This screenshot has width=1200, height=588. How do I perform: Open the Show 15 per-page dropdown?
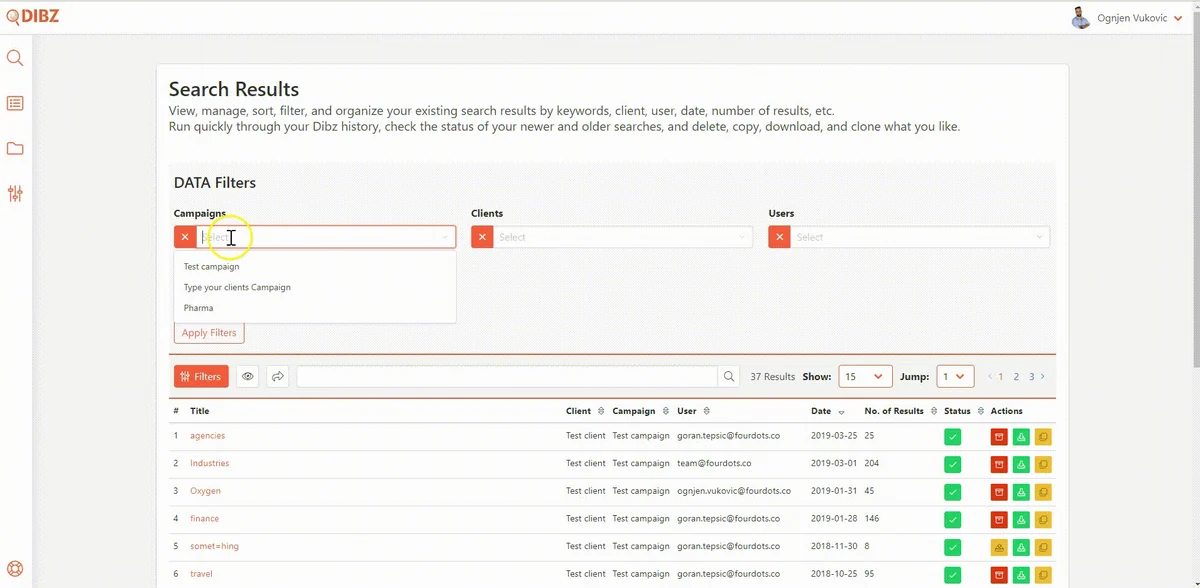(x=865, y=377)
